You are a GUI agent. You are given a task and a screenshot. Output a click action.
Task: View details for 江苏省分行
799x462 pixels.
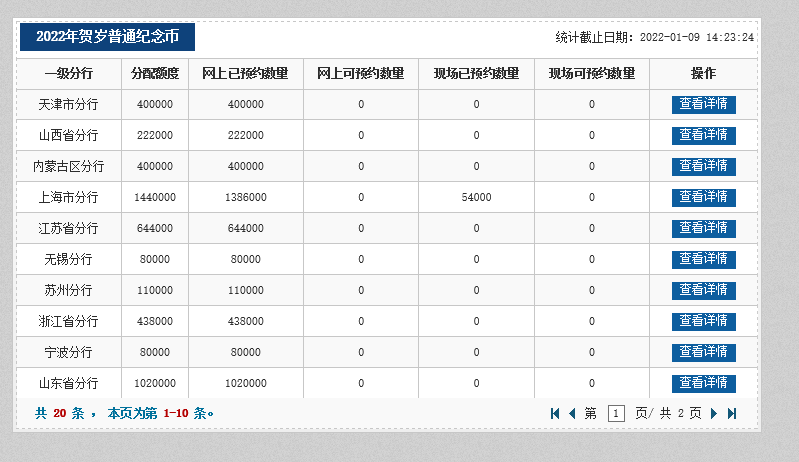click(x=703, y=229)
